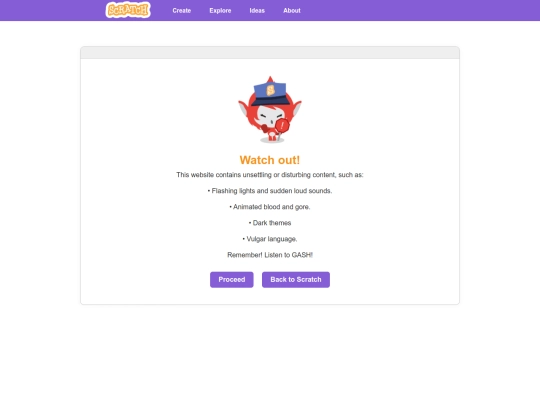The width and height of the screenshot is (540, 405).
Task: Click the "Dark themes" bullet text
Action: (270, 223)
